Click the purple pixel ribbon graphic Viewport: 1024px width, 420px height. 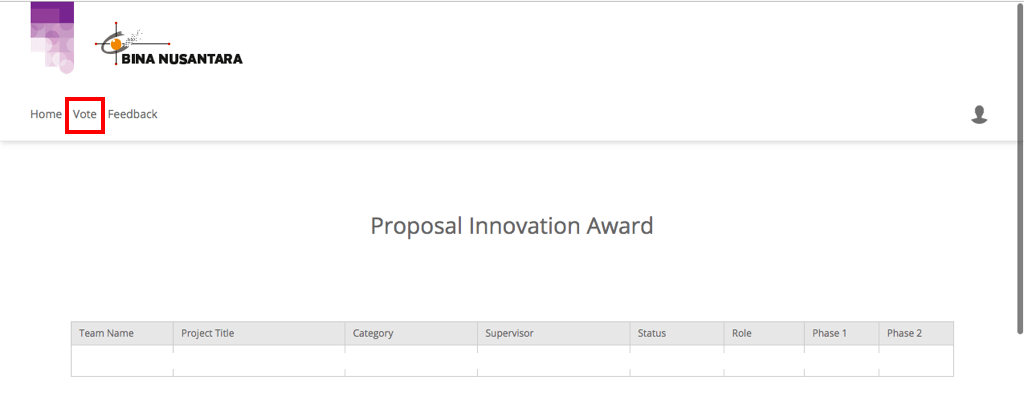click(52, 37)
